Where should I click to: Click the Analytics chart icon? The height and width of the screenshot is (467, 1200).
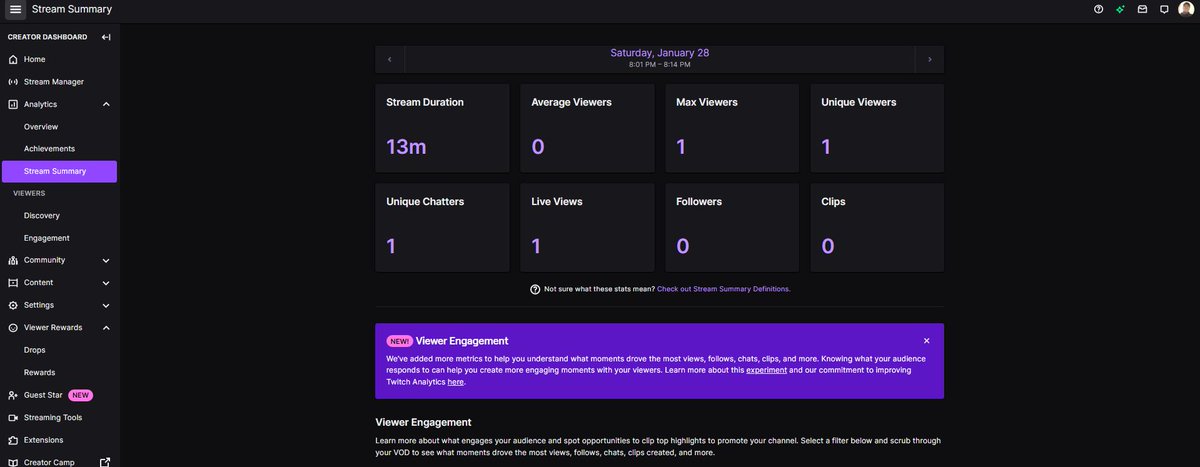[x=13, y=104]
